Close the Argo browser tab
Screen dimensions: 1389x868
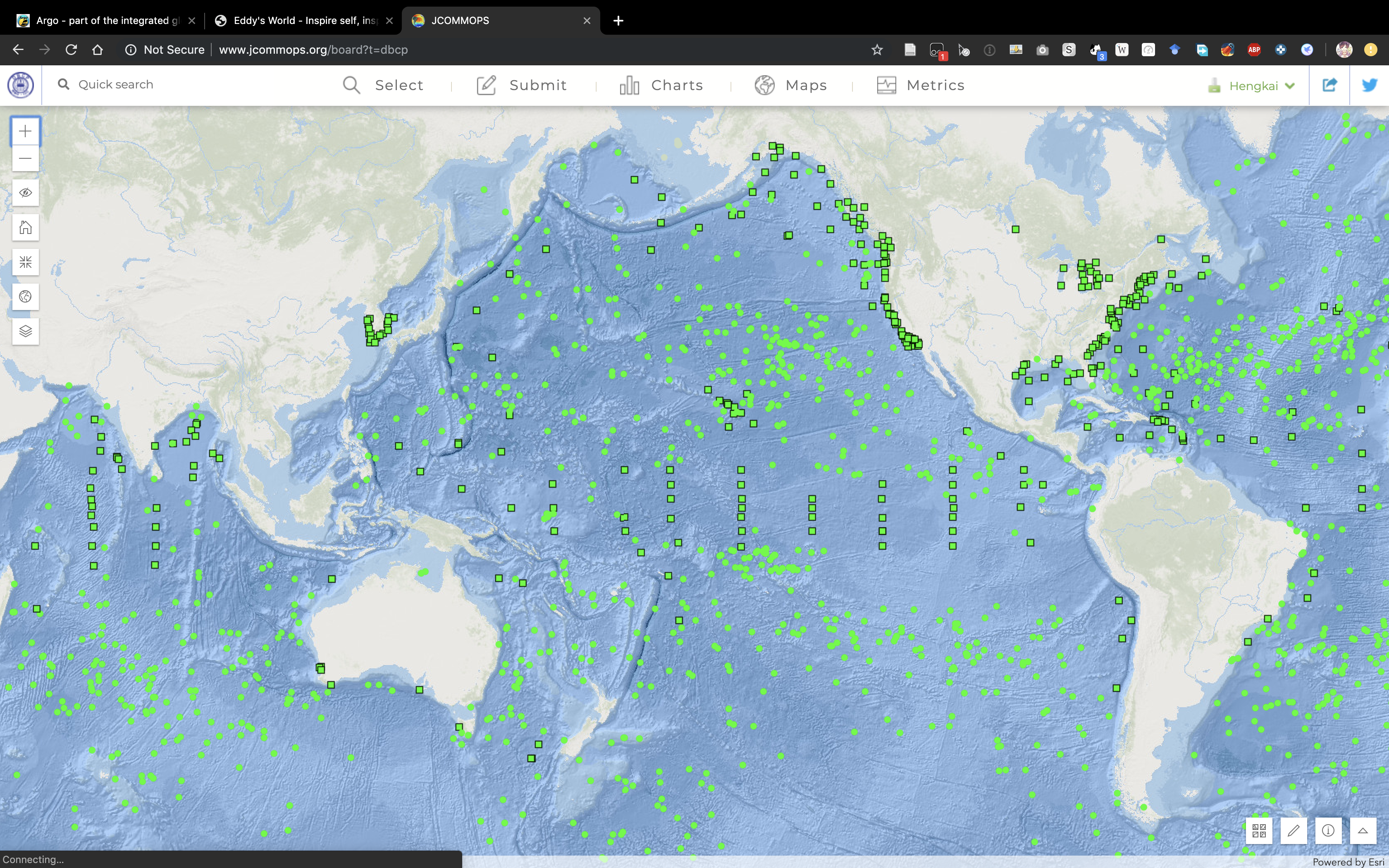point(192,21)
